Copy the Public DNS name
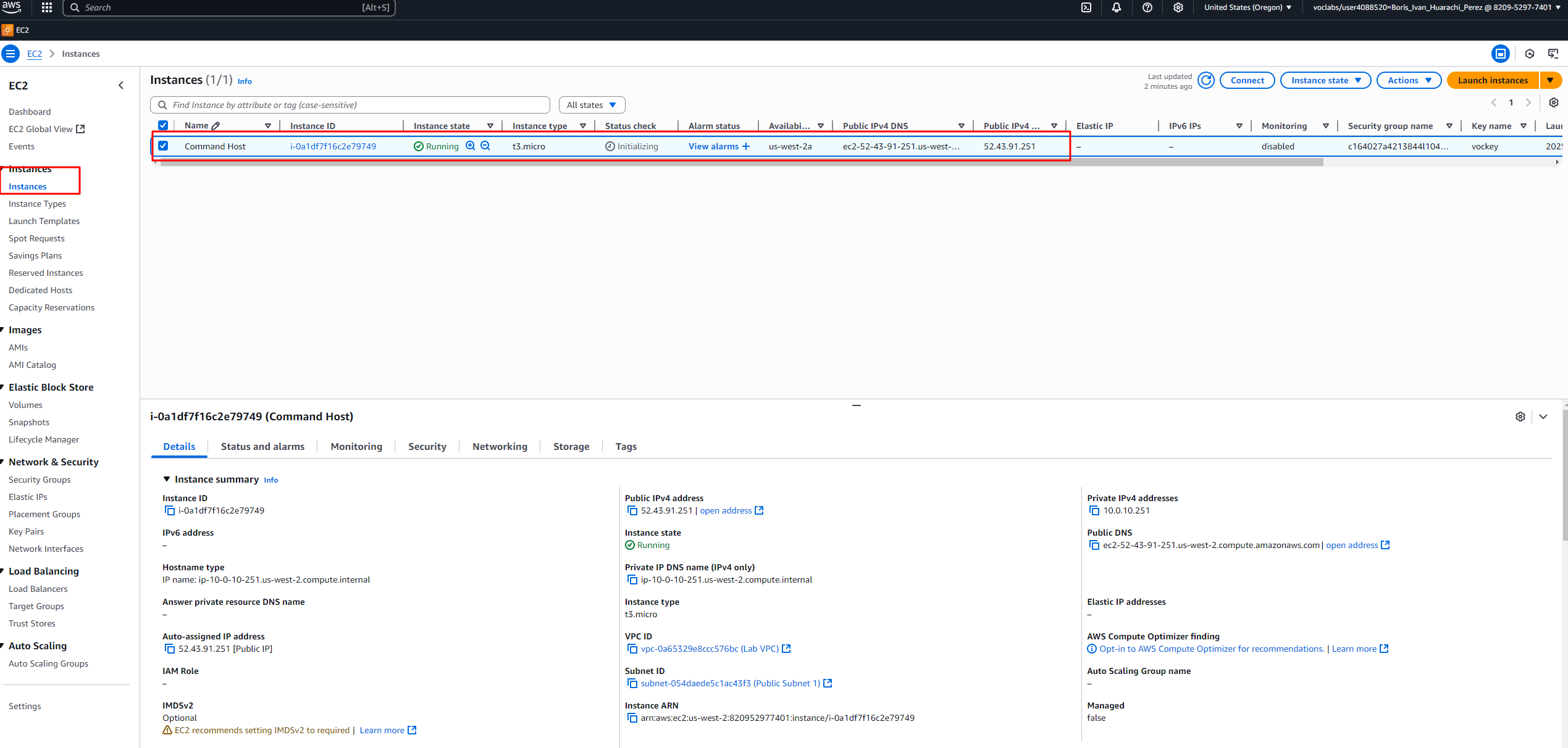This screenshot has height=748, width=1568. point(1094,545)
